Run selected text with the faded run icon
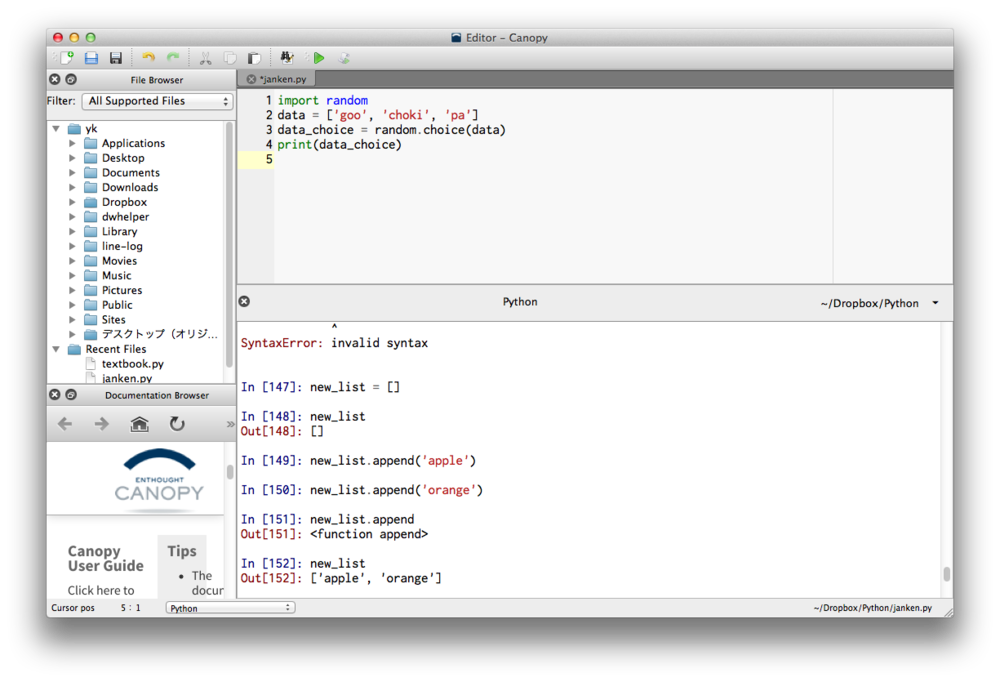 point(344,58)
